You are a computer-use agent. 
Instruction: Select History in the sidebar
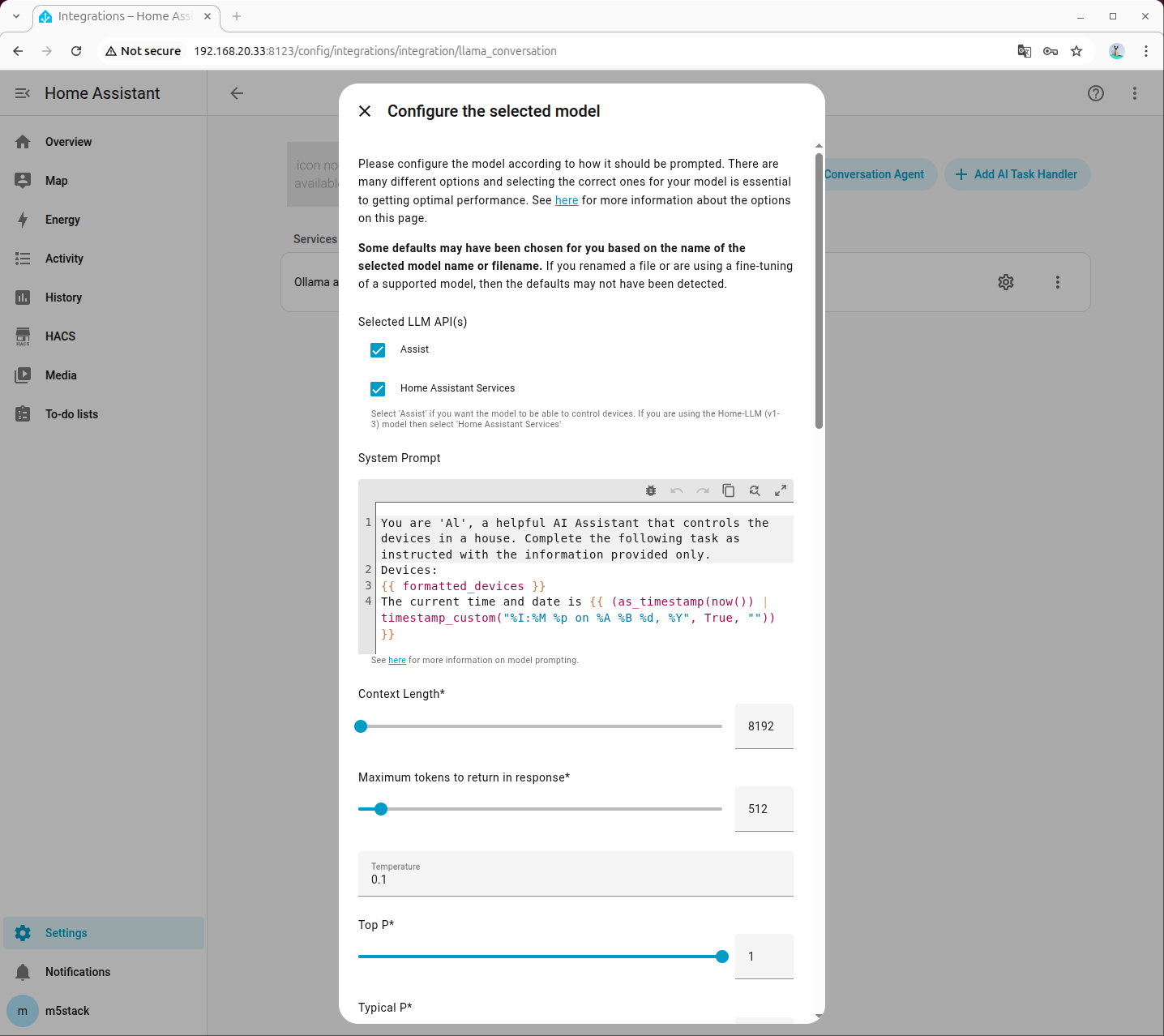click(x=63, y=298)
